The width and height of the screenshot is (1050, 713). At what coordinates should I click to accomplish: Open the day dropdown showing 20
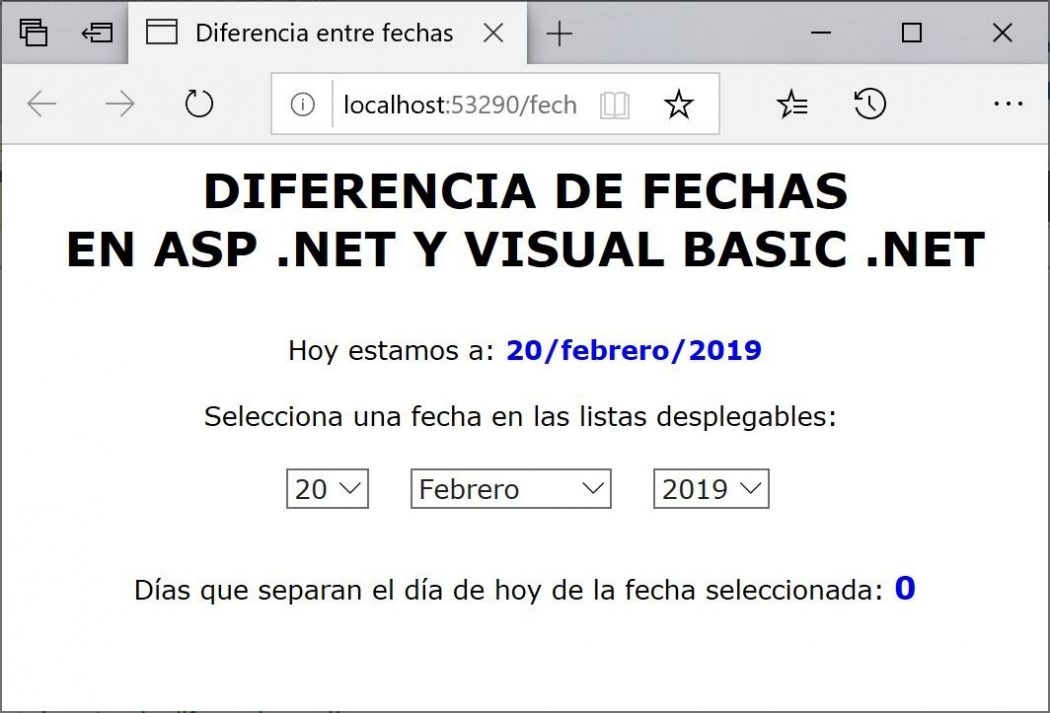(326, 489)
